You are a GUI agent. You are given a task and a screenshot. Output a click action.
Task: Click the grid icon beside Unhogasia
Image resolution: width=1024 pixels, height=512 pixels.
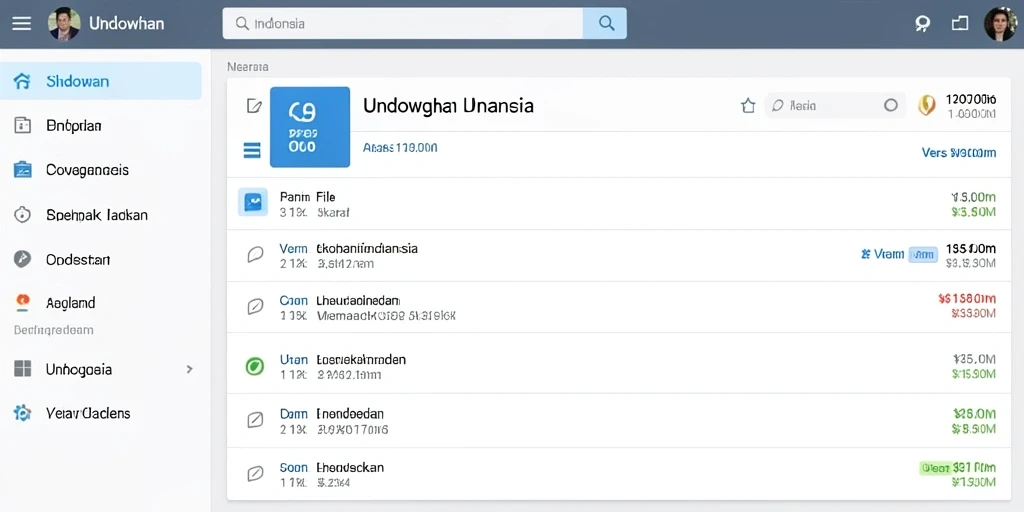22,369
